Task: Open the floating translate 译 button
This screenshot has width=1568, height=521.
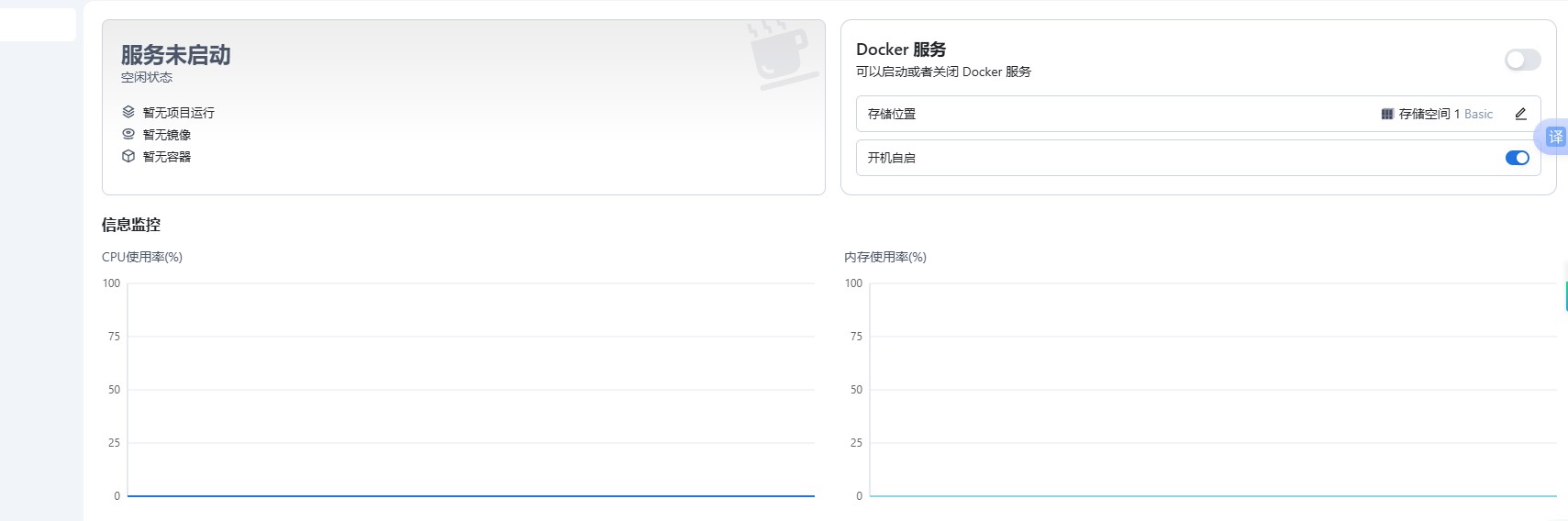Action: 1554,137
